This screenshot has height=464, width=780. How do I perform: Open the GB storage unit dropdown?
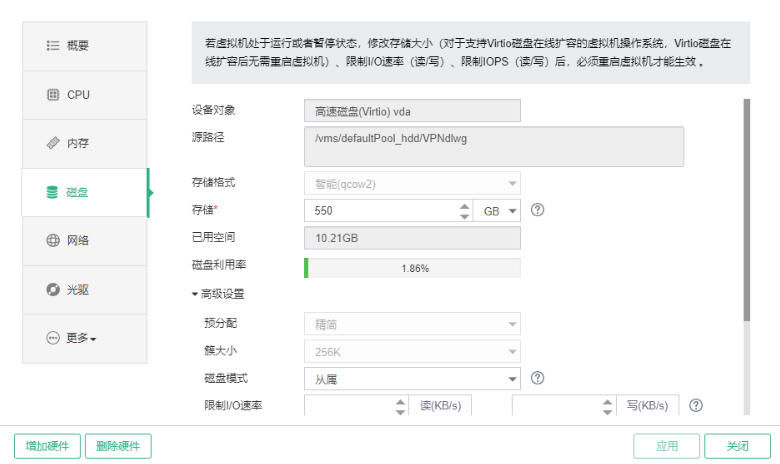point(501,210)
